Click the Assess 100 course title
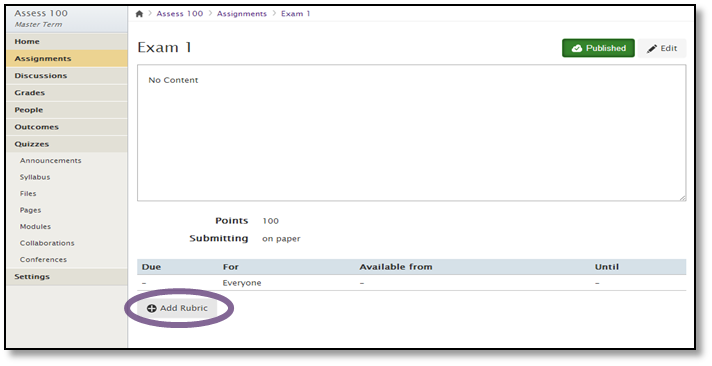The image size is (712, 366). click(x=41, y=13)
